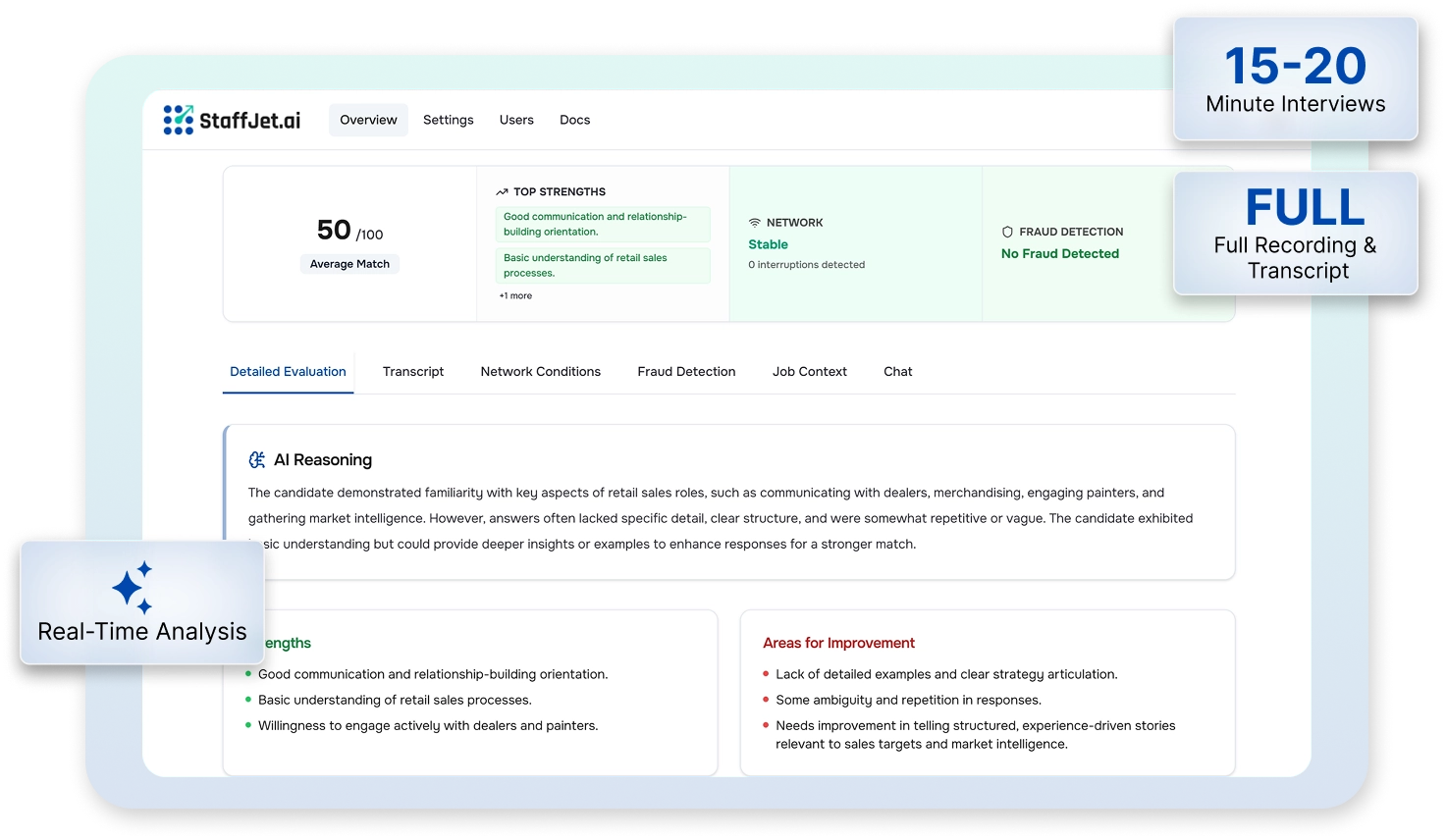Click the Average Match badge
The height and width of the screenshot is (840, 1446).
tap(349, 264)
